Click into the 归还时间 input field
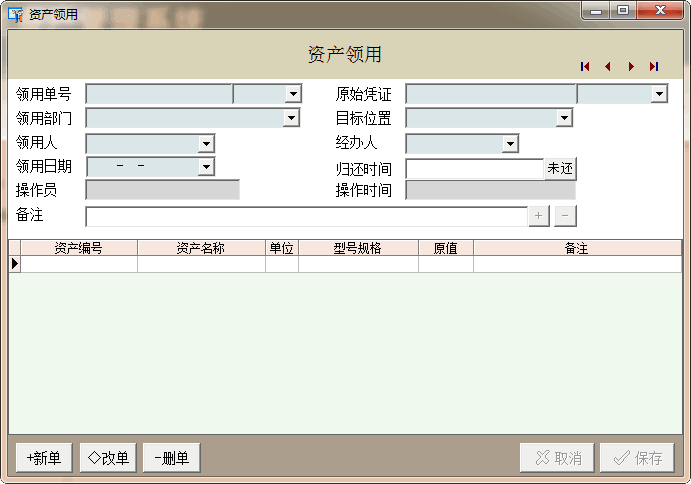This screenshot has height=484, width=691. (x=474, y=169)
